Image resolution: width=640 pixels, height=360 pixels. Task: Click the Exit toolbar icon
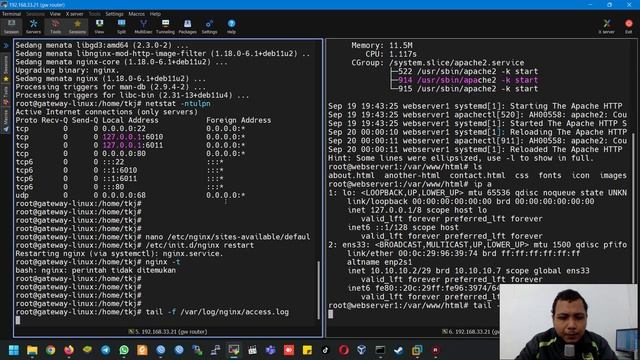629,27
